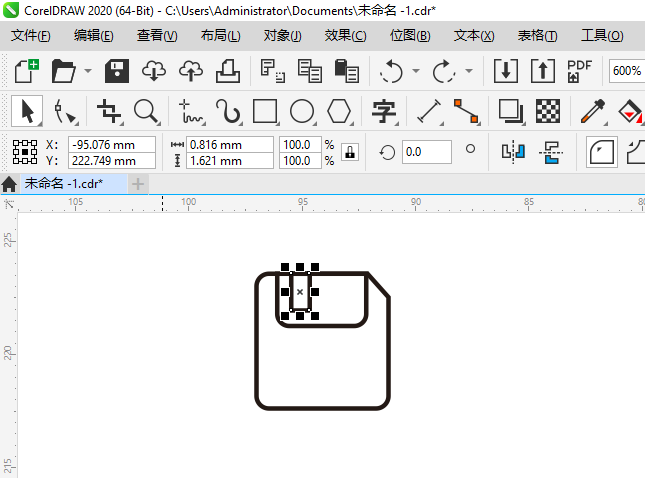Select the Polygon tool
Viewport: 645px width, 478px height.
339,111
